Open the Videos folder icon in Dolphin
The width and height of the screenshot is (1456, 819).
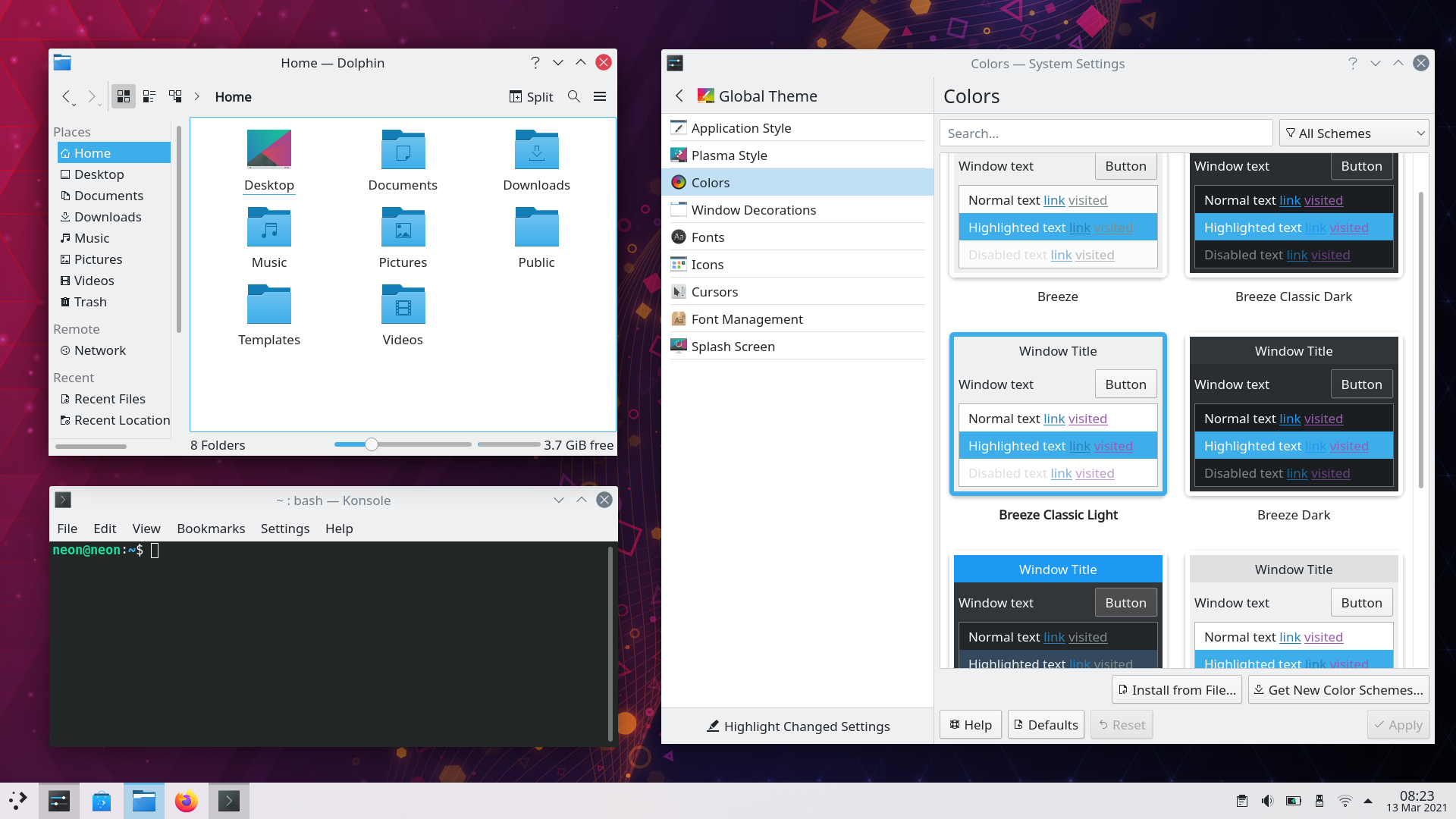pos(403,303)
